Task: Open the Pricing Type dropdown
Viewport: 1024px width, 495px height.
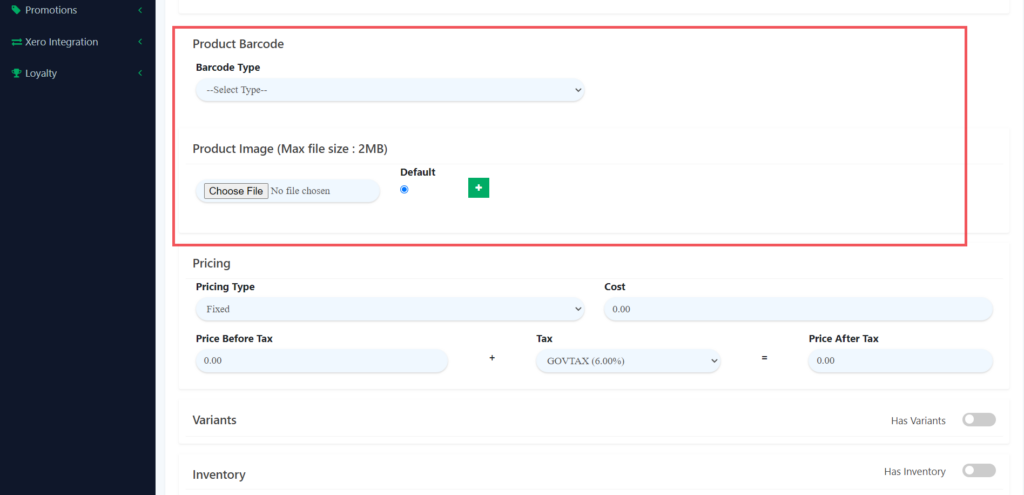Action: coord(389,309)
